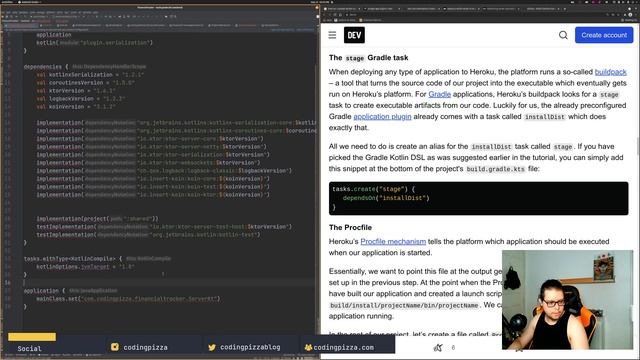Click the 'val koinVersion' line in editor
Screen dimensions: 640x360
point(76,107)
